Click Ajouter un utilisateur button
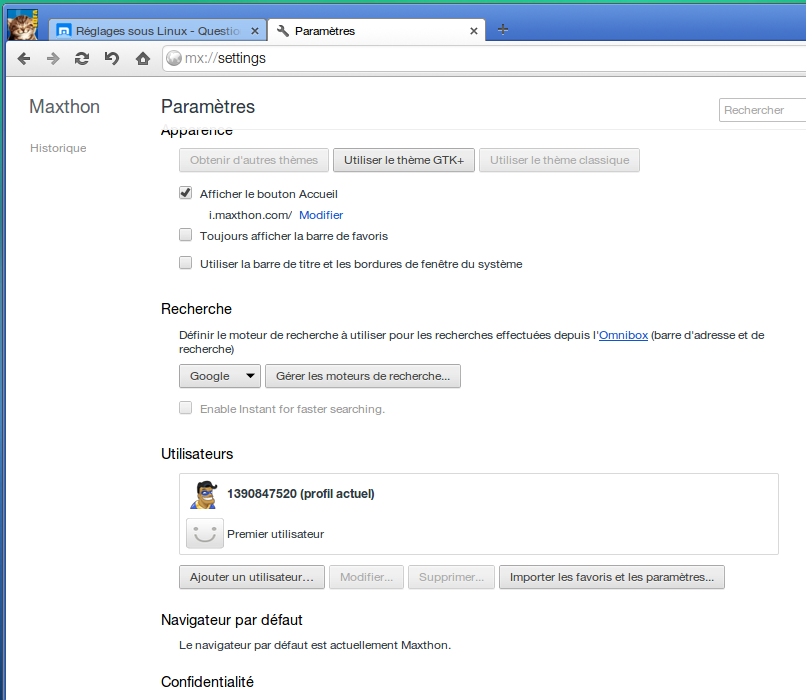 coord(252,577)
